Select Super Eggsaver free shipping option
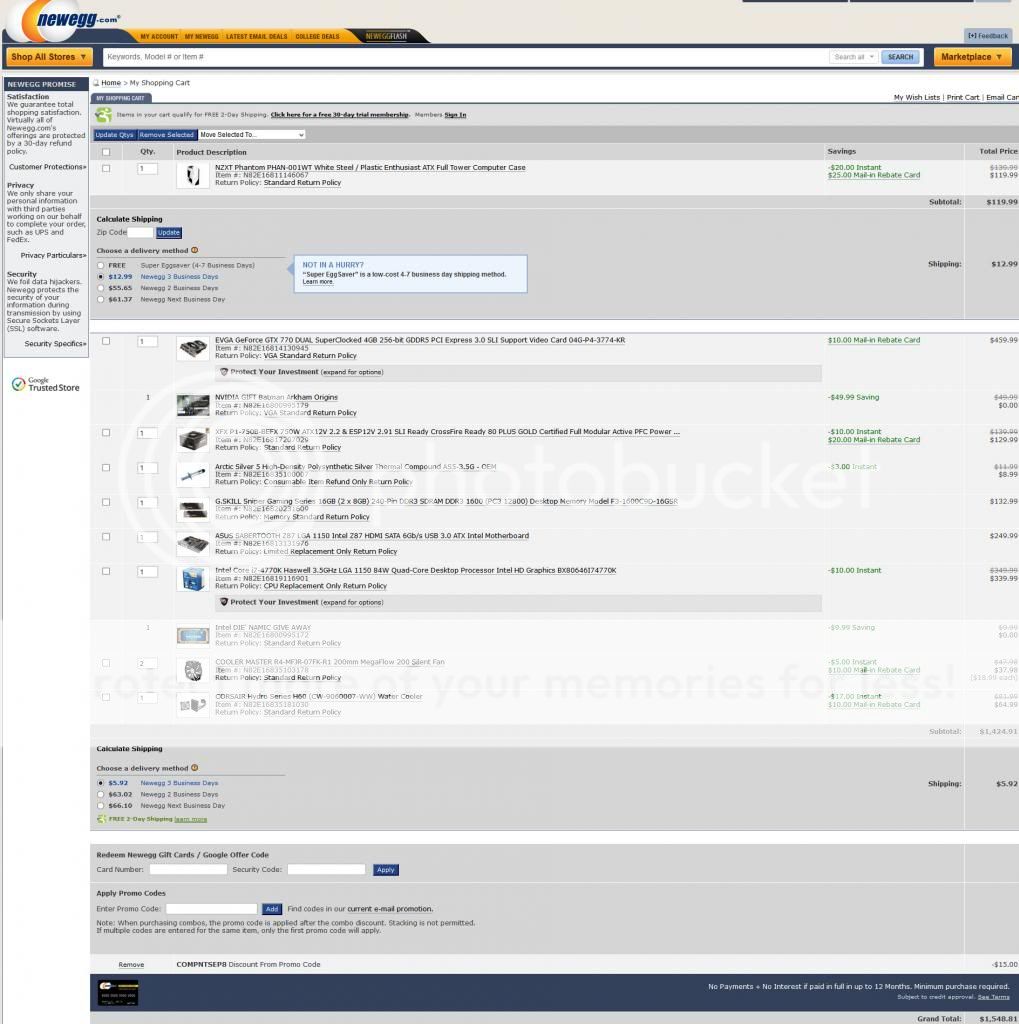Screen dimensions: 1019x1024 [100, 266]
